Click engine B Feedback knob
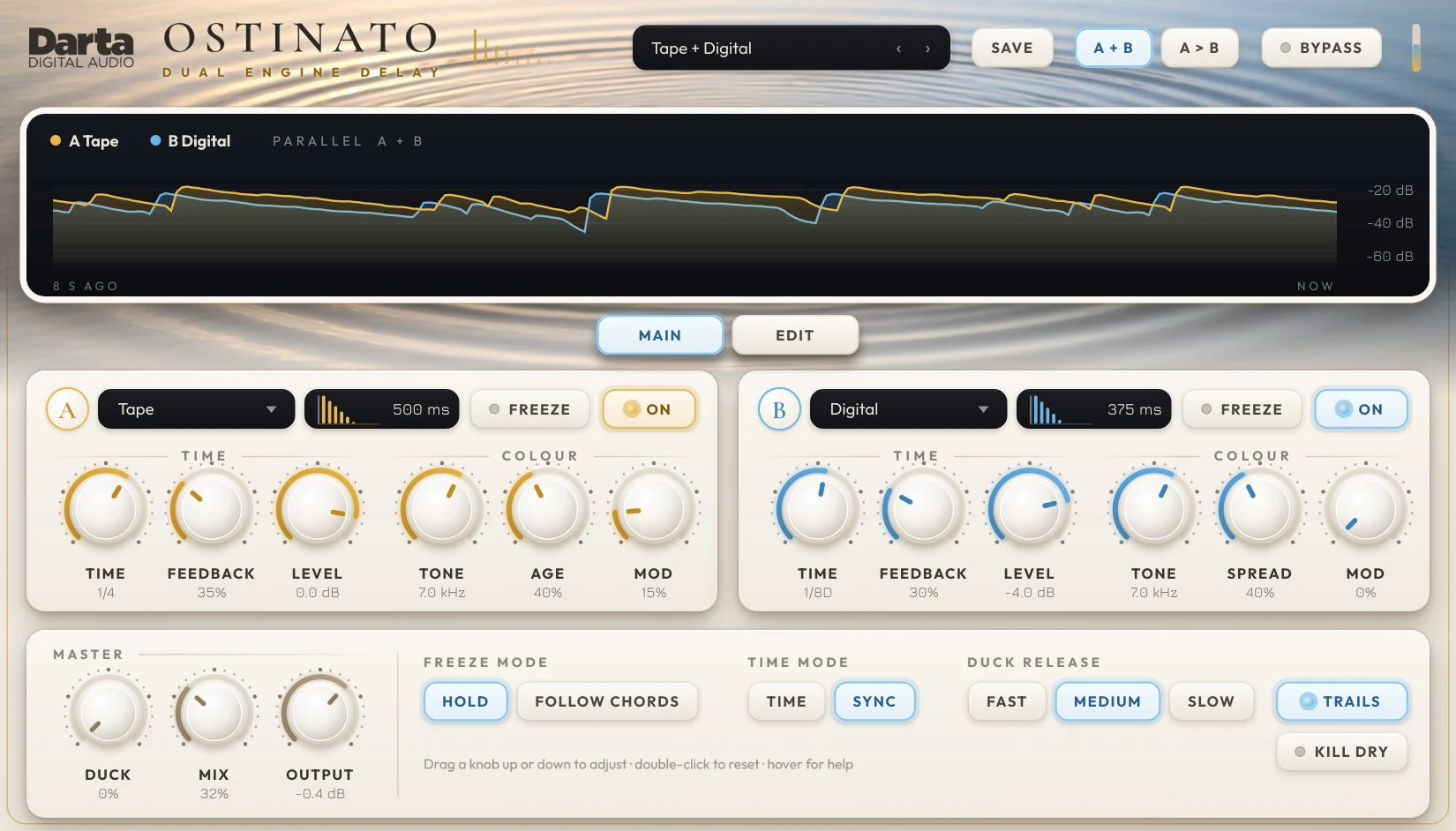This screenshot has height=831, width=1456. tap(924, 509)
